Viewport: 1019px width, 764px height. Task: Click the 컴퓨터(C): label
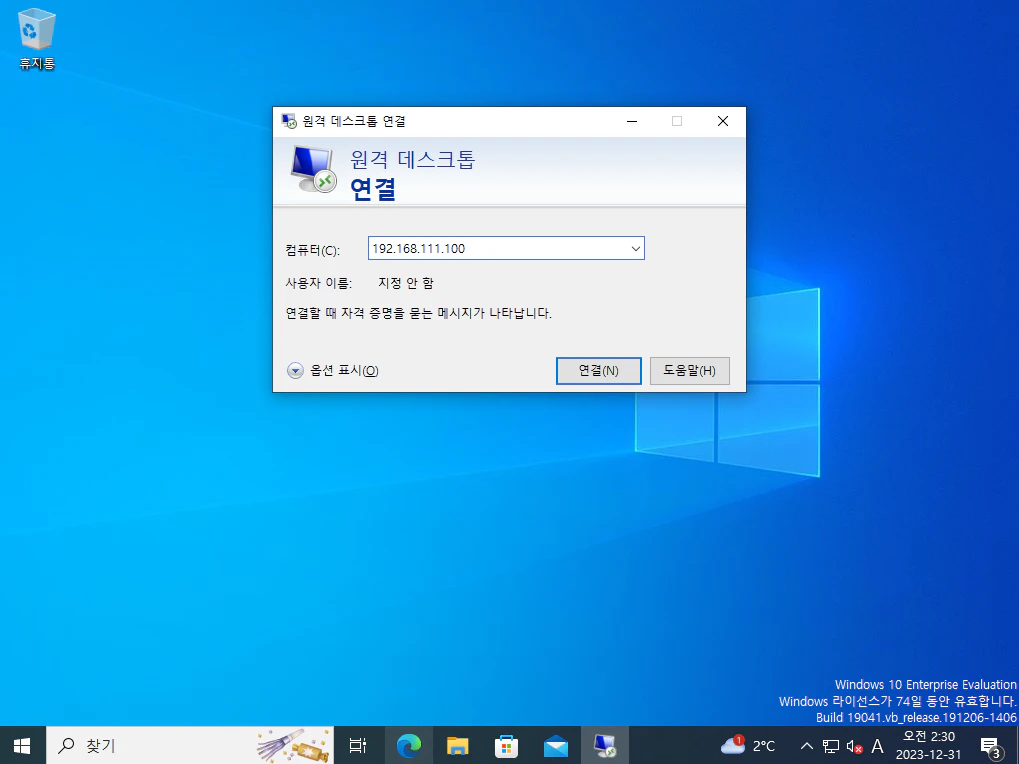313,250
